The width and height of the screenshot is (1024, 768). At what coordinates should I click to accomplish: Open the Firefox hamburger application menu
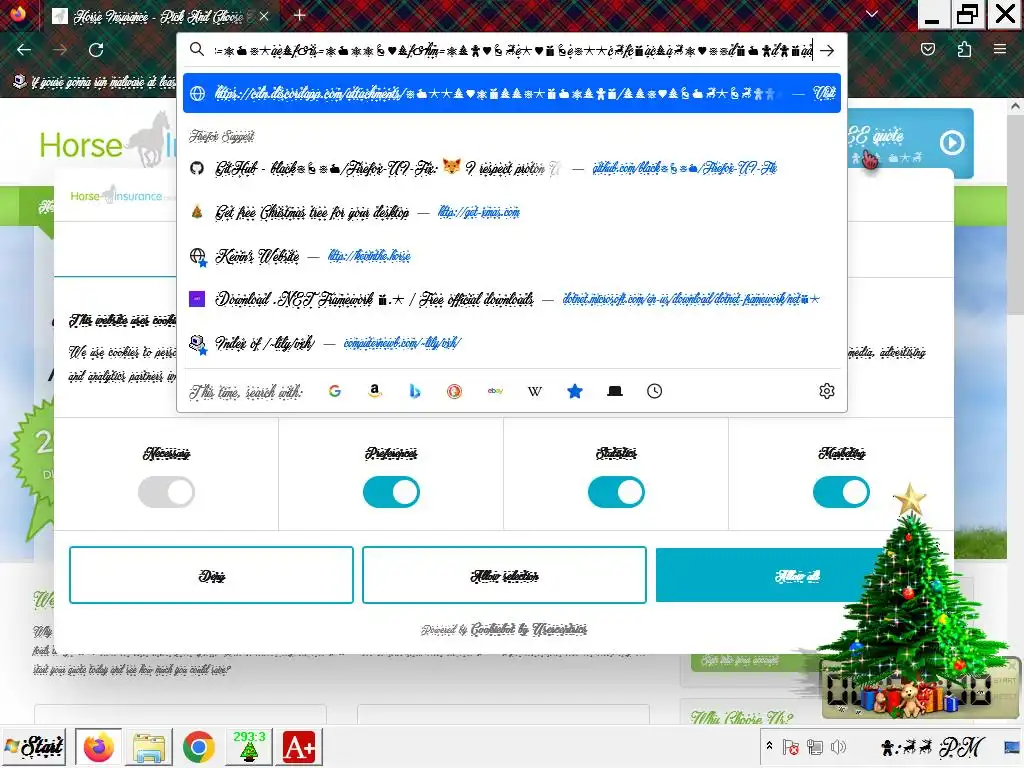click(x=1000, y=50)
